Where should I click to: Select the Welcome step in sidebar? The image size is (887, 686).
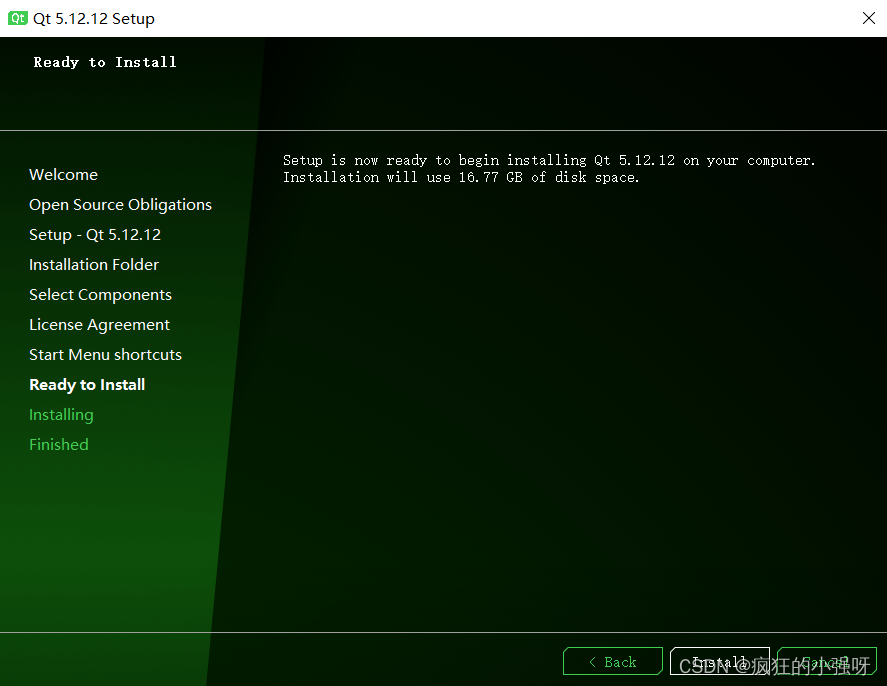pyautogui.click(x=63, y=175)
